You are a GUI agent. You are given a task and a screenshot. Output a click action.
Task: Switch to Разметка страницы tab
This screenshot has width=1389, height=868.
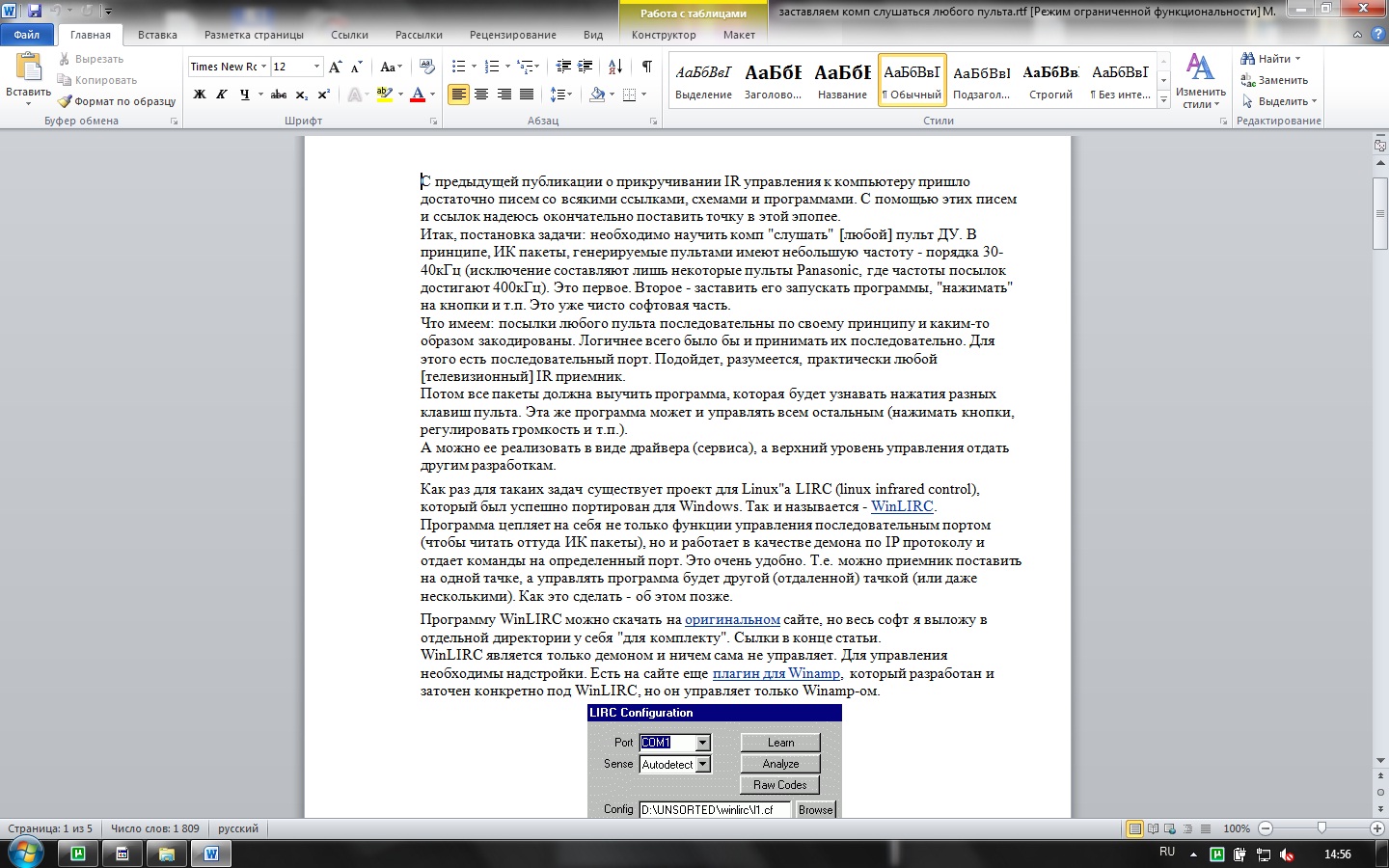click(254, 35)
